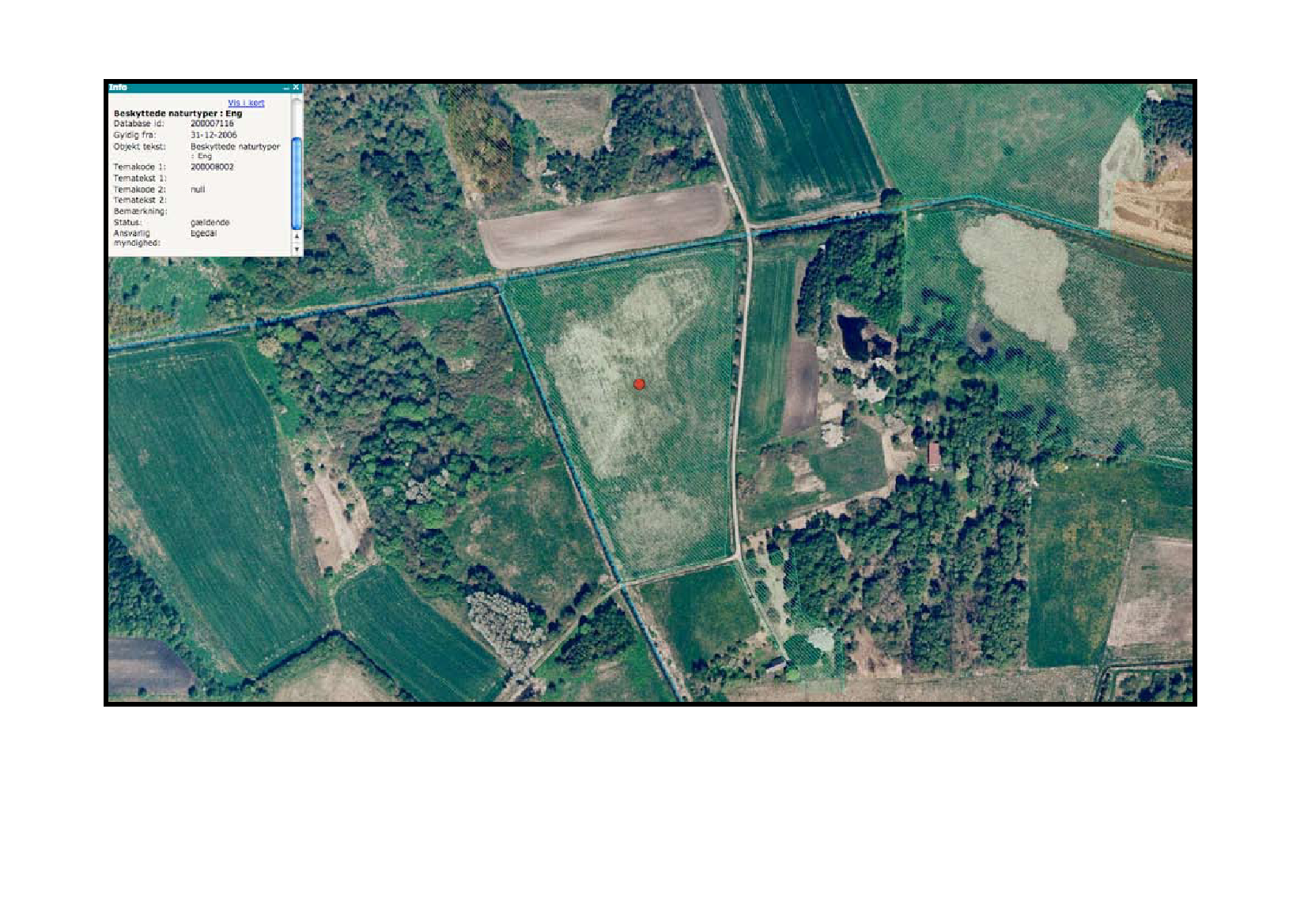
Task: Click the 'Gyldig fra:' label
Action: point(134,135)
